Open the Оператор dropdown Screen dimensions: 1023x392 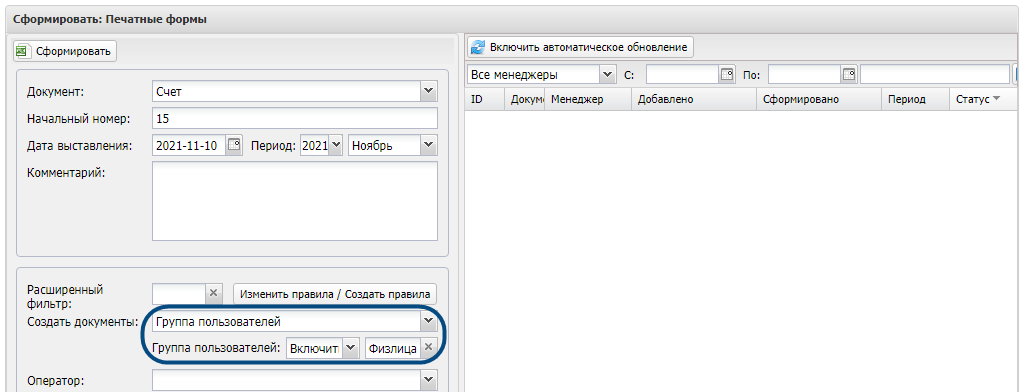point(428,380)
